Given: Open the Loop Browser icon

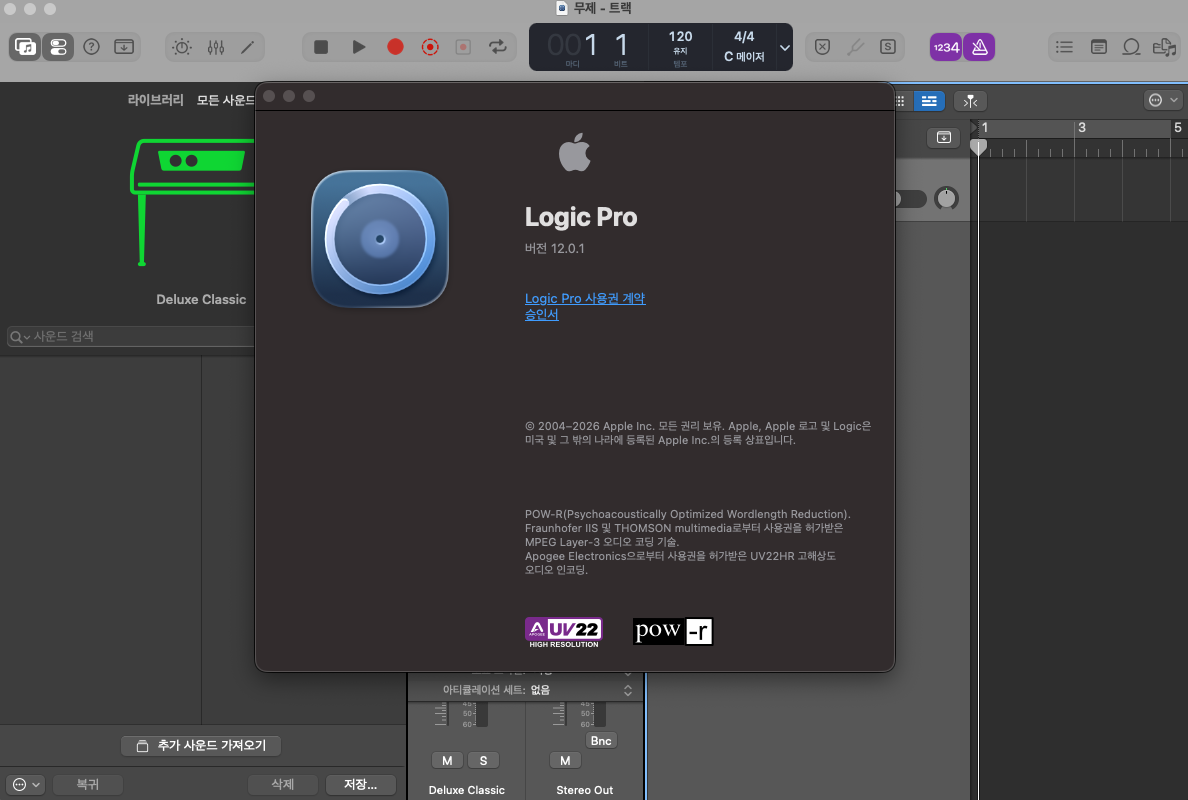Looking at the screenshot, I should point(1131,47).
